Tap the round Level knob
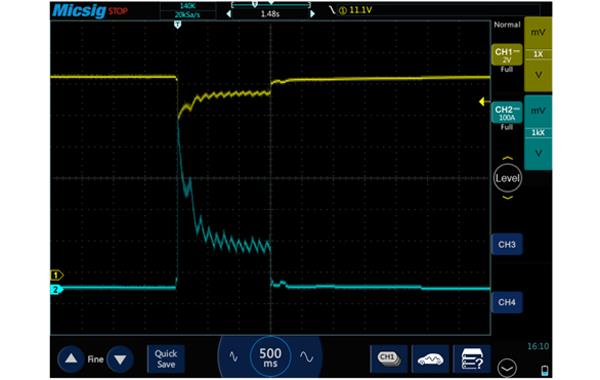 pyautogui.click(x=507, y=178)
